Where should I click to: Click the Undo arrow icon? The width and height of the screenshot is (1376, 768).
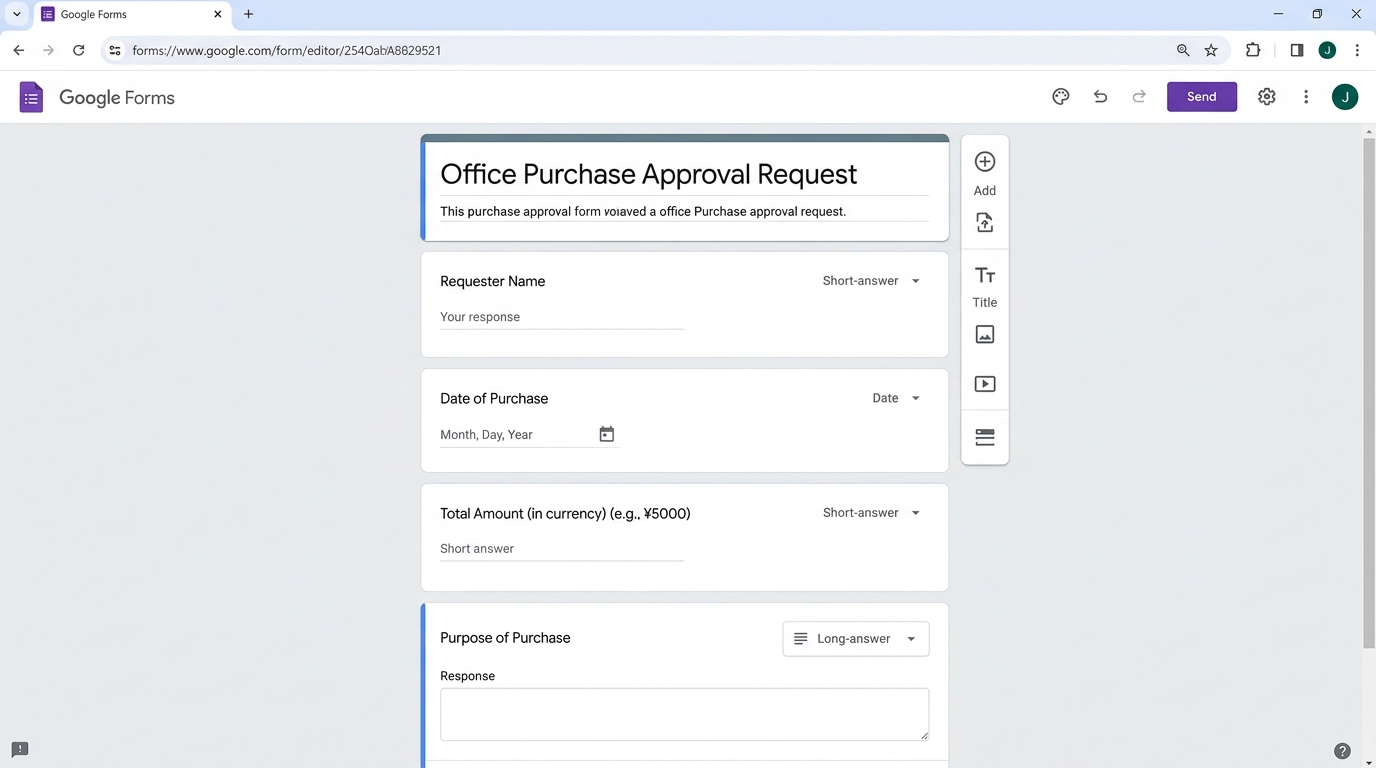tap(1100, 97)
